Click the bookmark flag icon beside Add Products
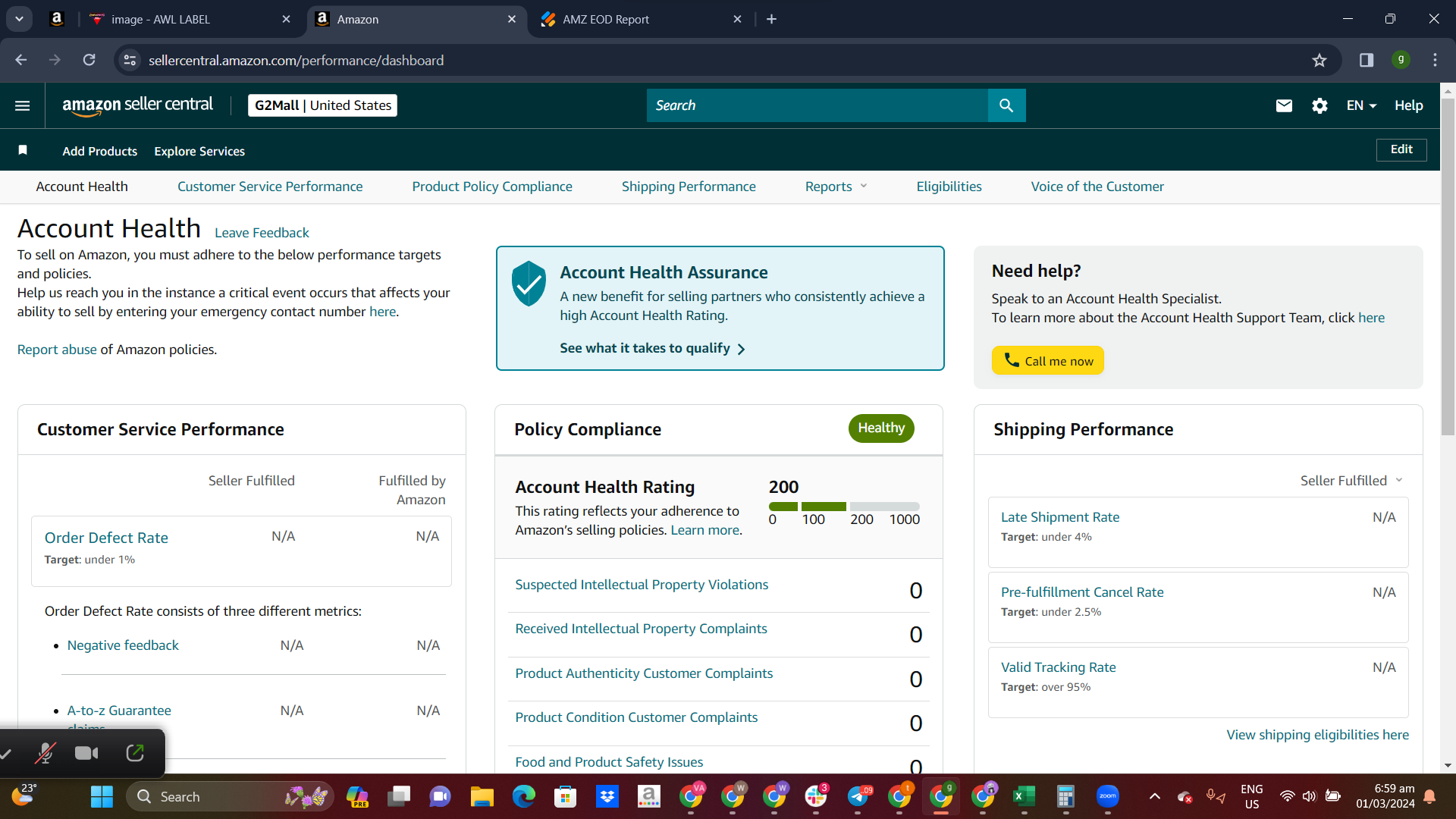 (x=23, y=150)
